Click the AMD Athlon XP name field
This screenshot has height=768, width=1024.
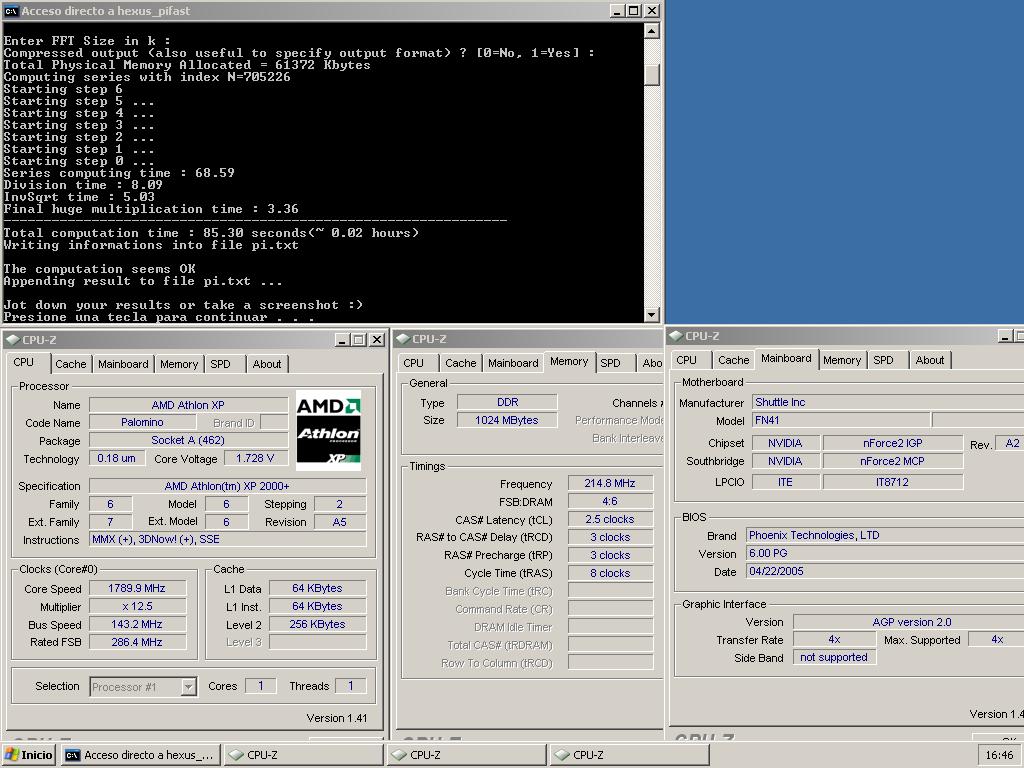(188, 405)
